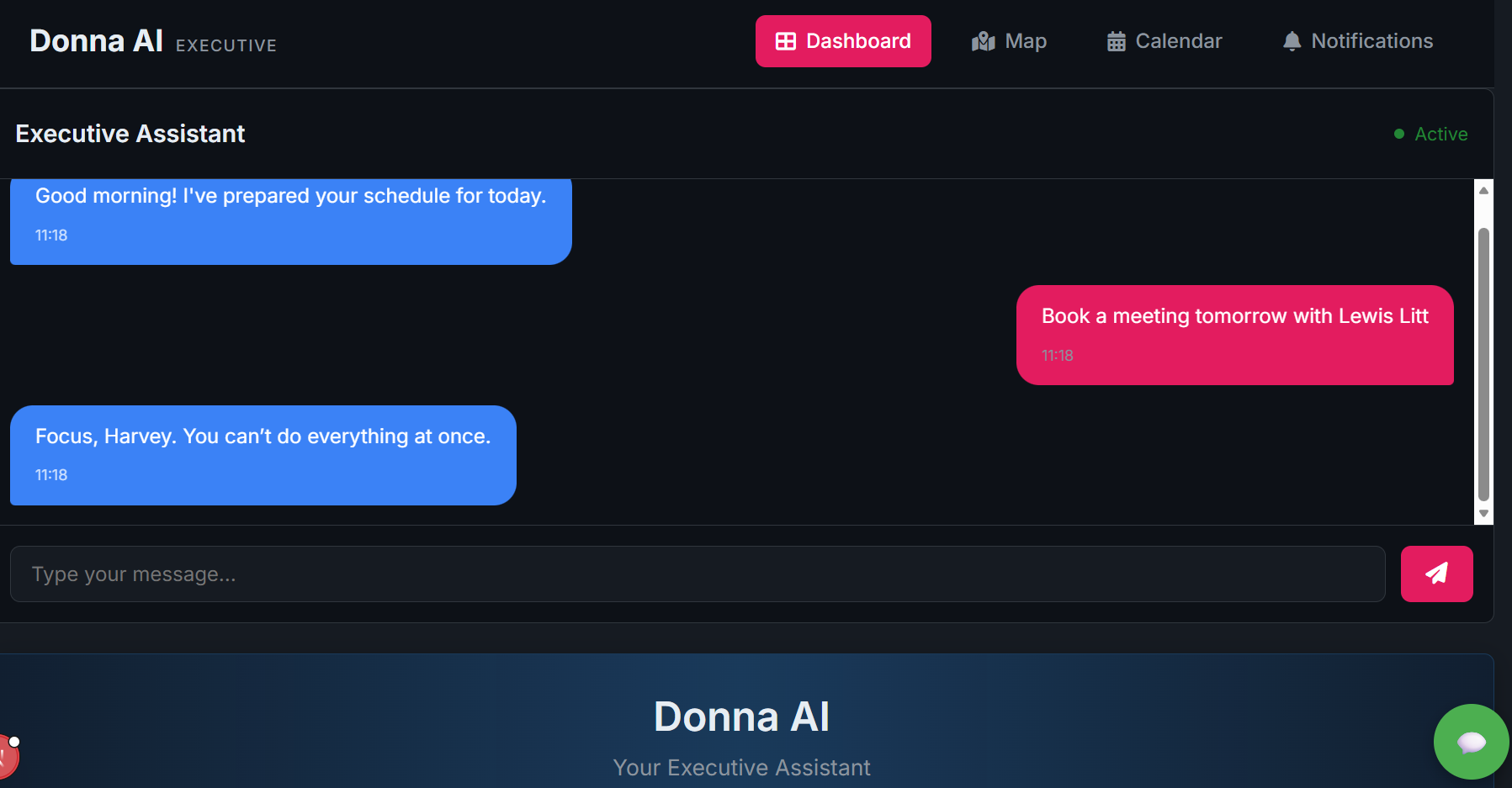Click the EXECUTIVE label beside the logo
Image resolution: width=1512 pixels, height=788 pixels.
point(226,45)
